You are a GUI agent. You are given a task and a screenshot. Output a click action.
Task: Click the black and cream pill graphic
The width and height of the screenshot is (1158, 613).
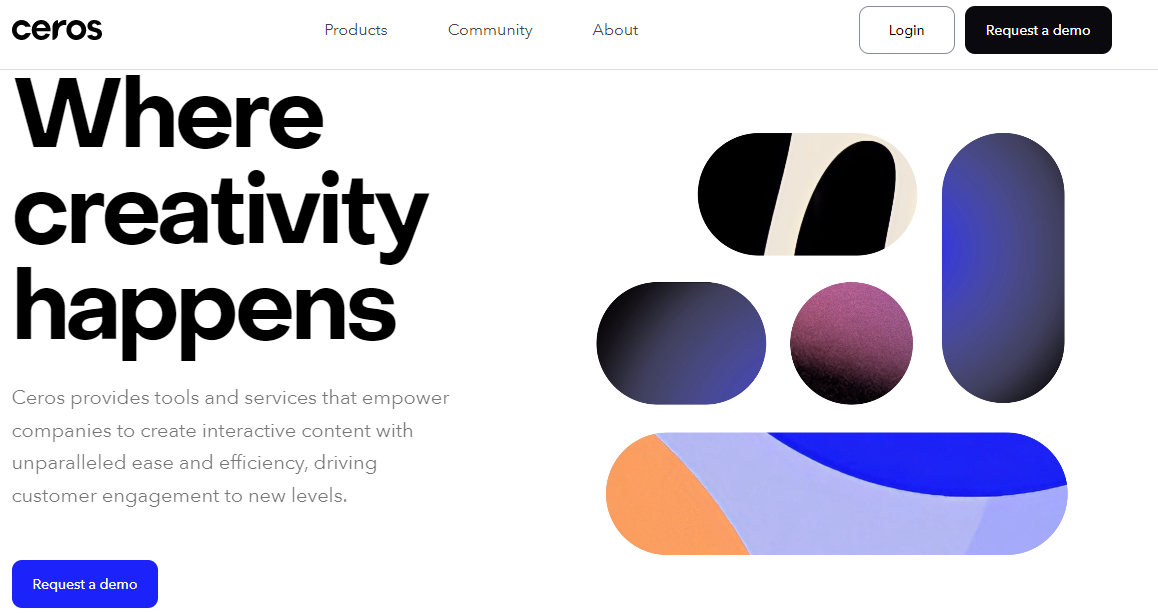click(807, 194)
